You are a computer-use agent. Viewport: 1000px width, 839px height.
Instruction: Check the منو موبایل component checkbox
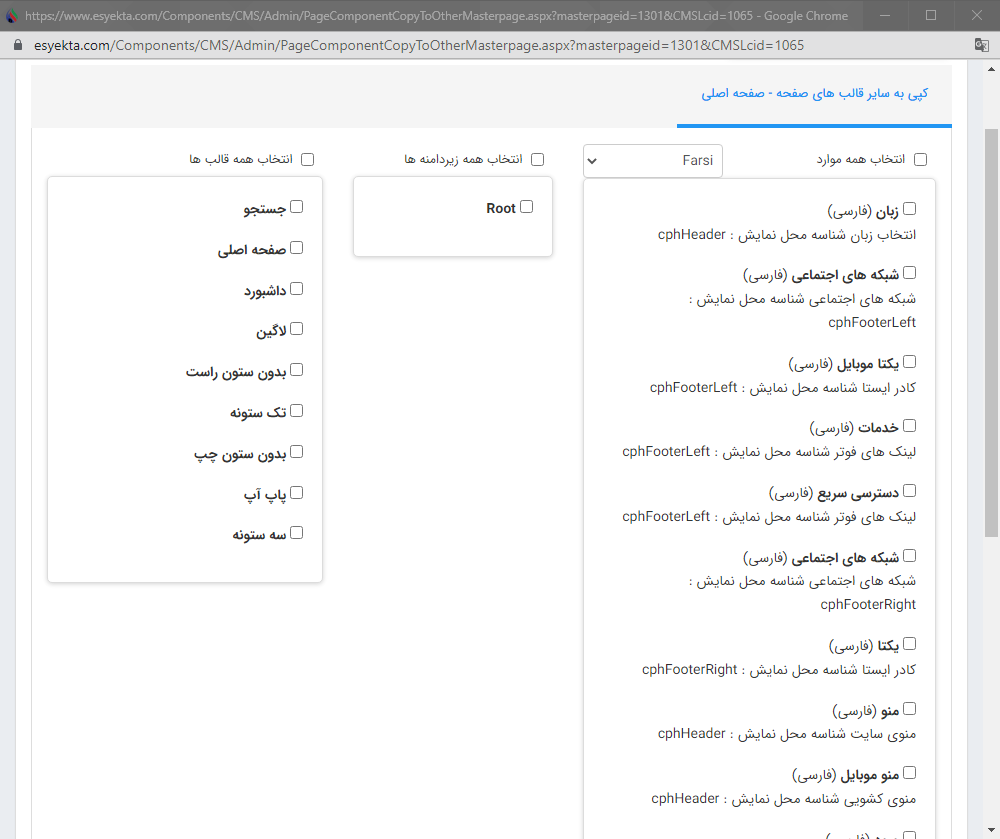(x=908, y=772)
